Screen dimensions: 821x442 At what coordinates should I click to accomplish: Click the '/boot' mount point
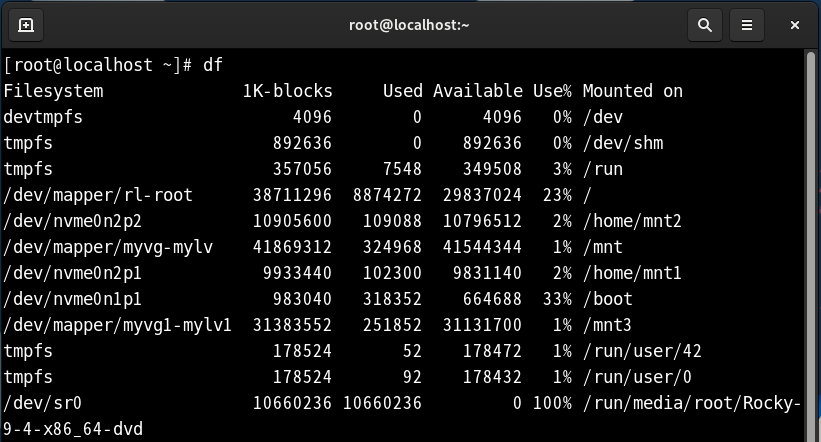[x=608, y=299]
